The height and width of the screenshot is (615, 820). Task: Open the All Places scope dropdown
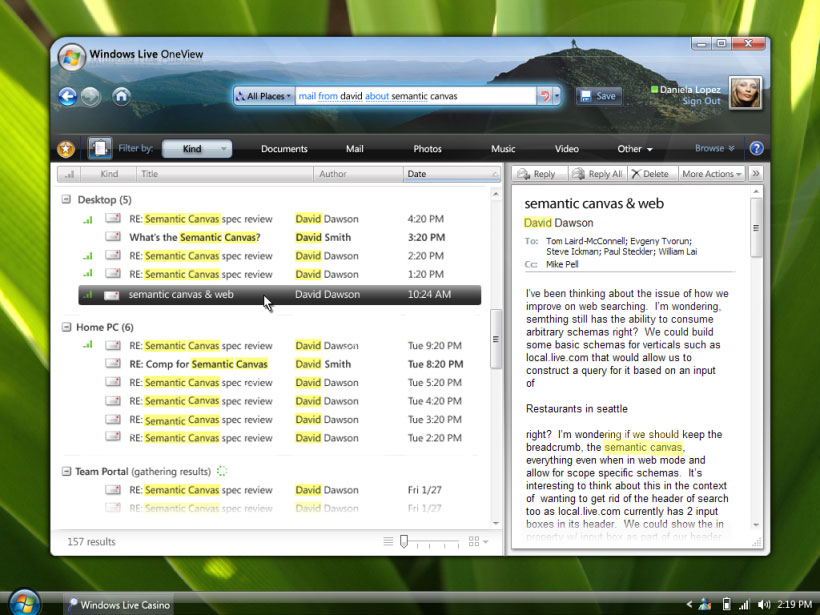[x=264, y=96]
